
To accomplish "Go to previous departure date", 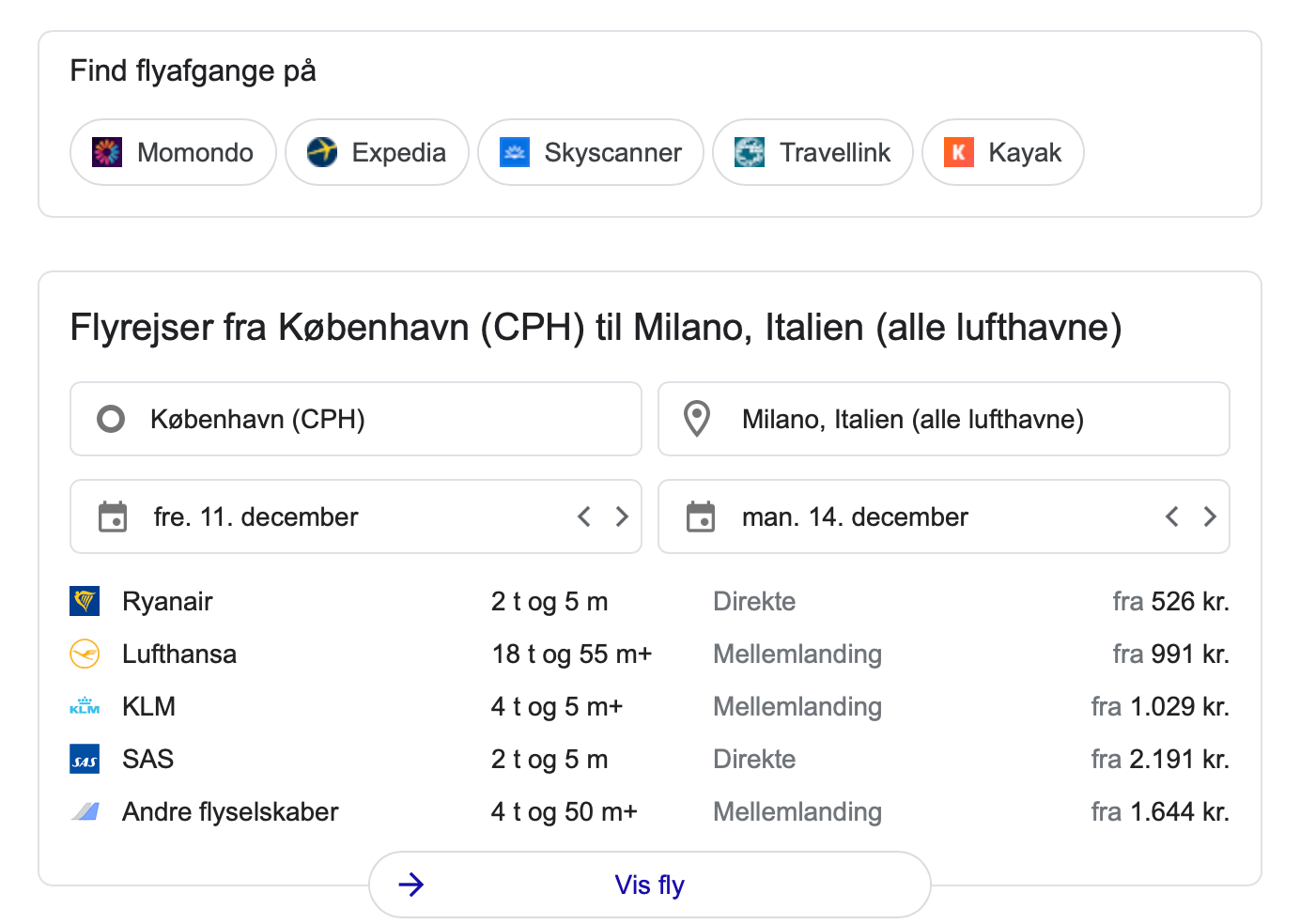I will coord(584,516).
